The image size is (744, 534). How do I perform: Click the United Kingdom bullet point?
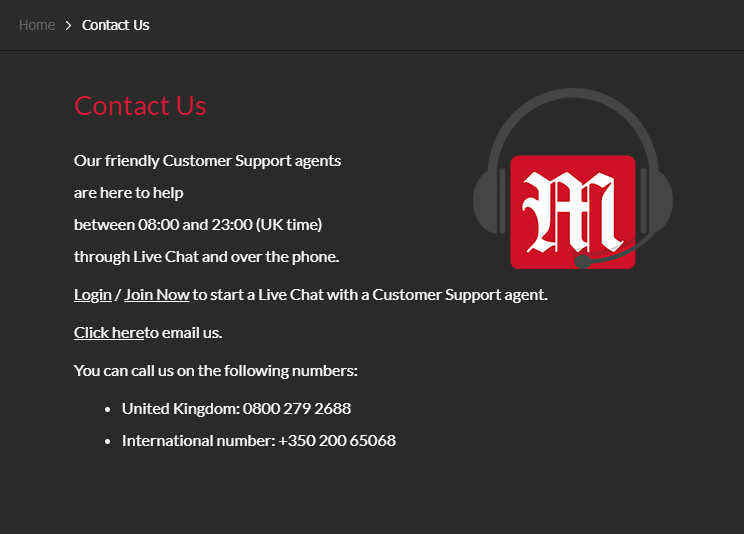(x=108, y=409)
